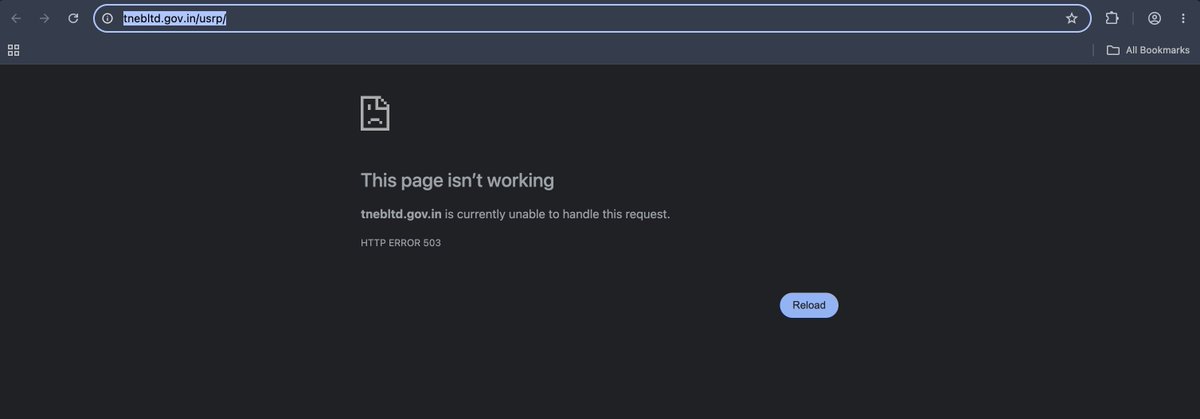1200x419 pixels.
Task: Click the browser back arrow
Action: (16, 18)
